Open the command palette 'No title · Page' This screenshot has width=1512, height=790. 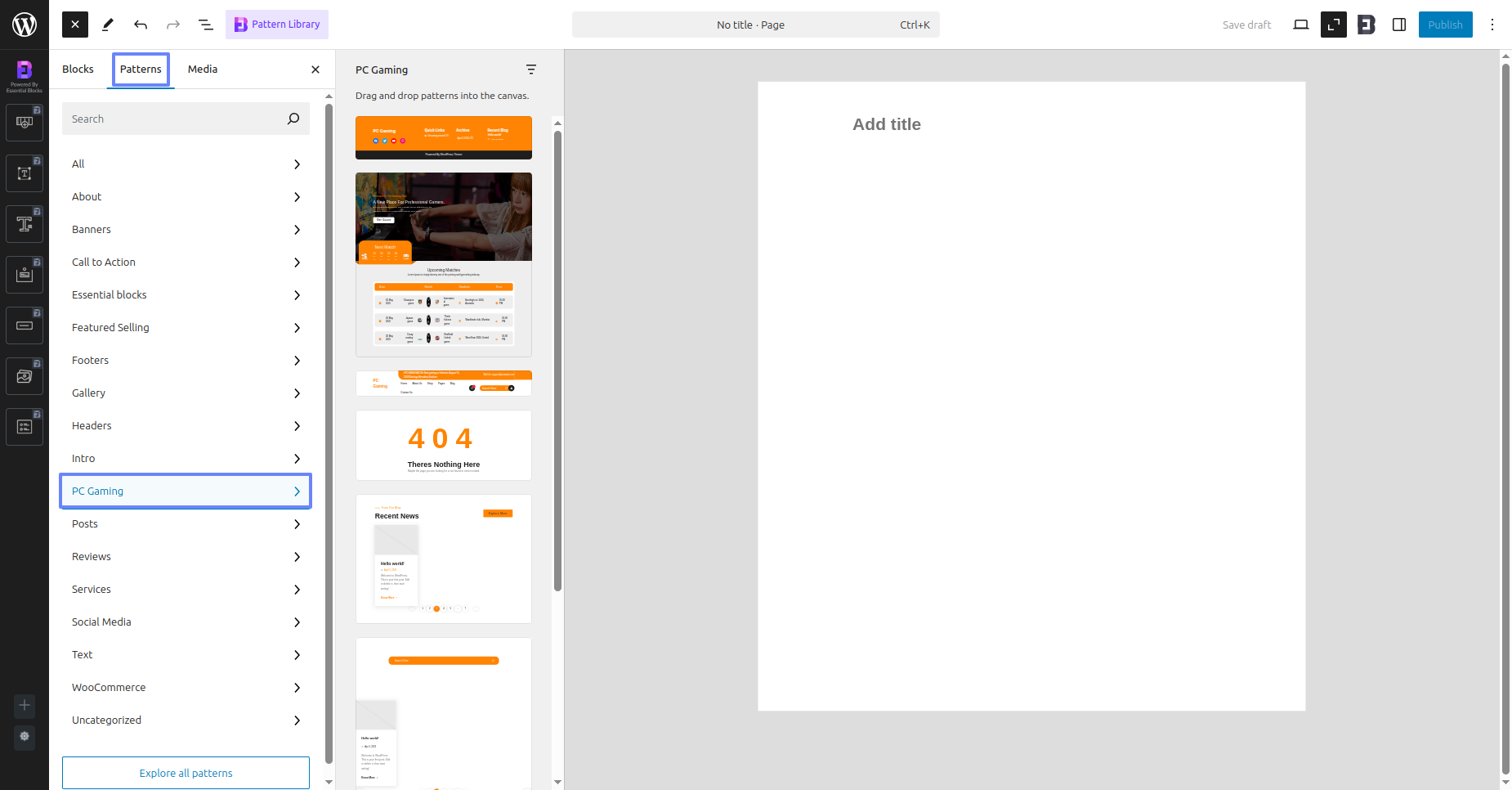(x=756, y=25)
